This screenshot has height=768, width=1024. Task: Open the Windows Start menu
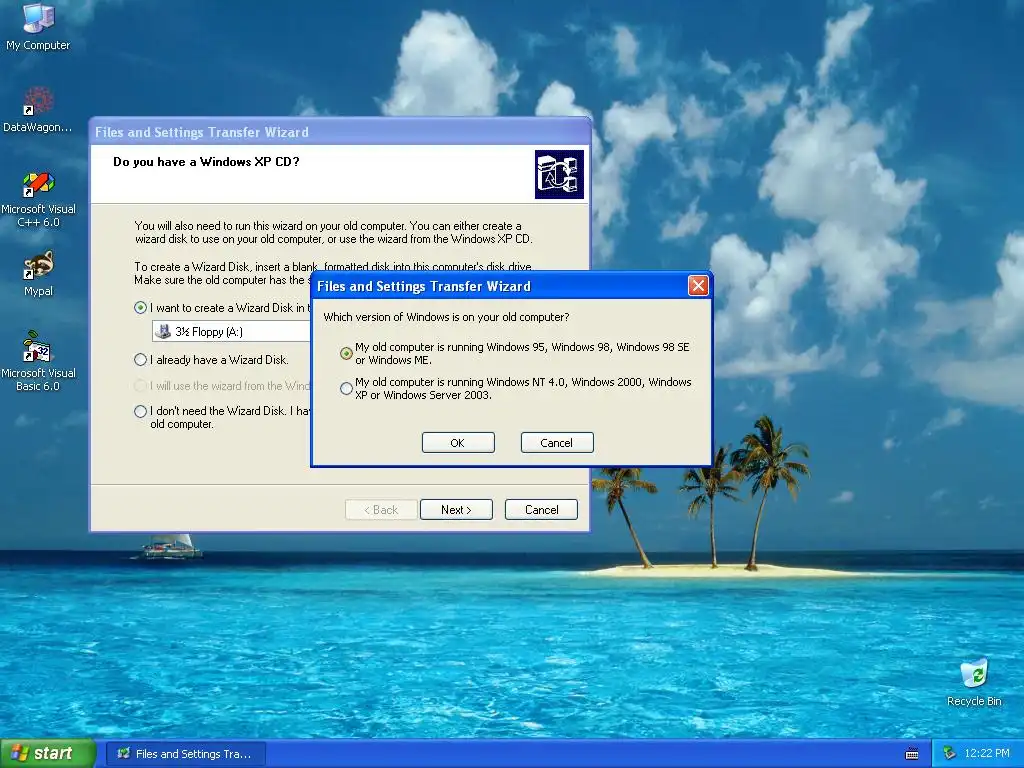coord(47,754)
